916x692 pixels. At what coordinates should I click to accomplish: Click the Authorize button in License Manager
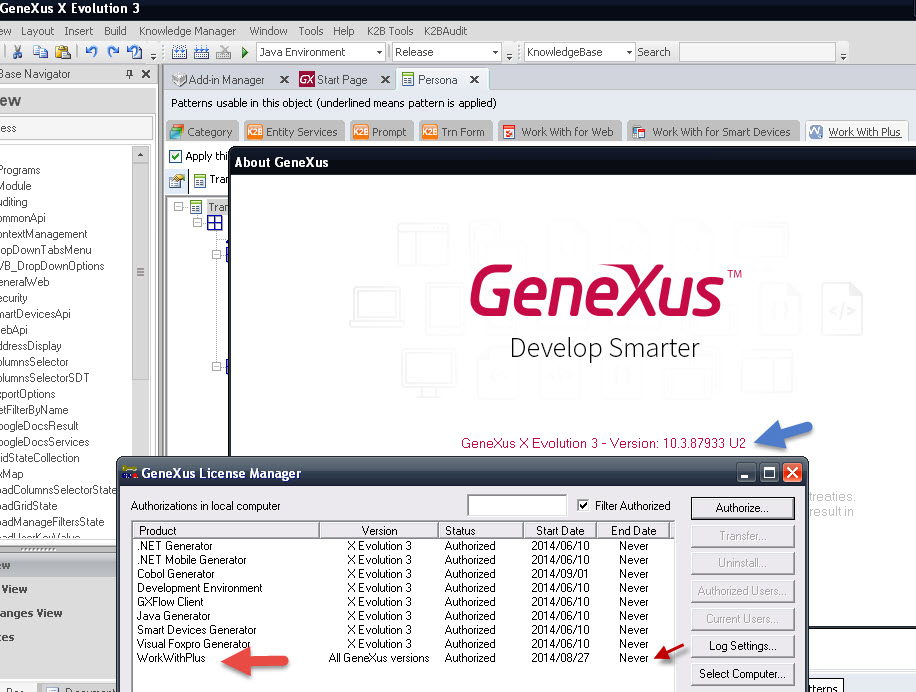click(741, 508)
